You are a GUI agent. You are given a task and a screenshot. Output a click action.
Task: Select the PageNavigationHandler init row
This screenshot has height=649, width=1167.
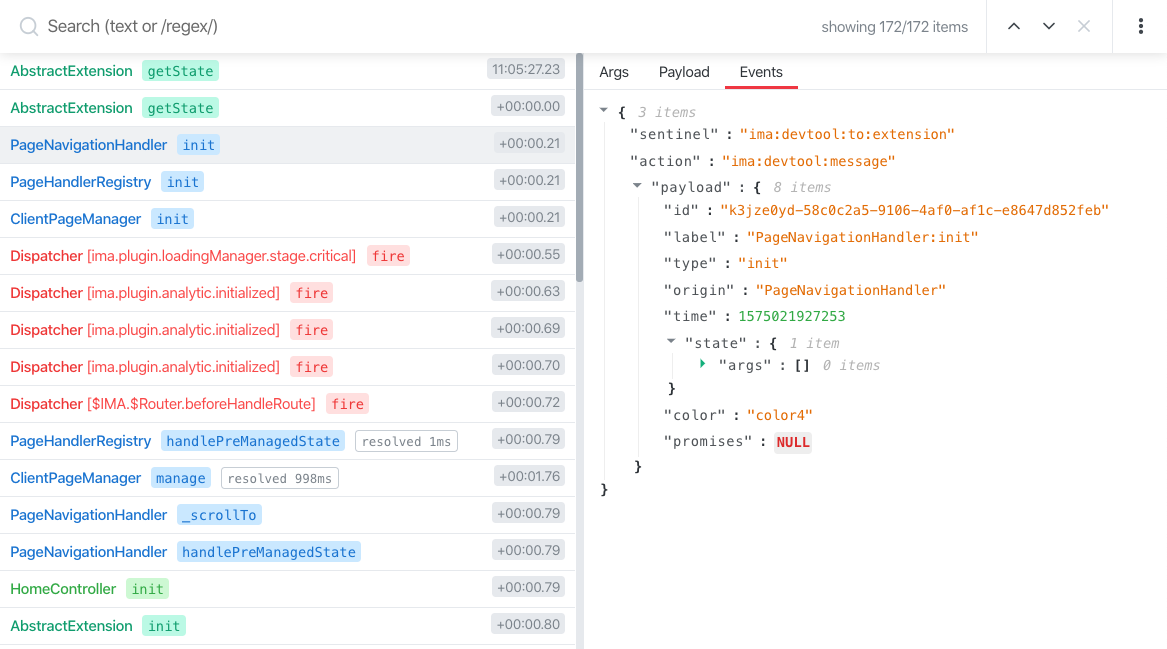pyautogui.click(x=287, y=145)
